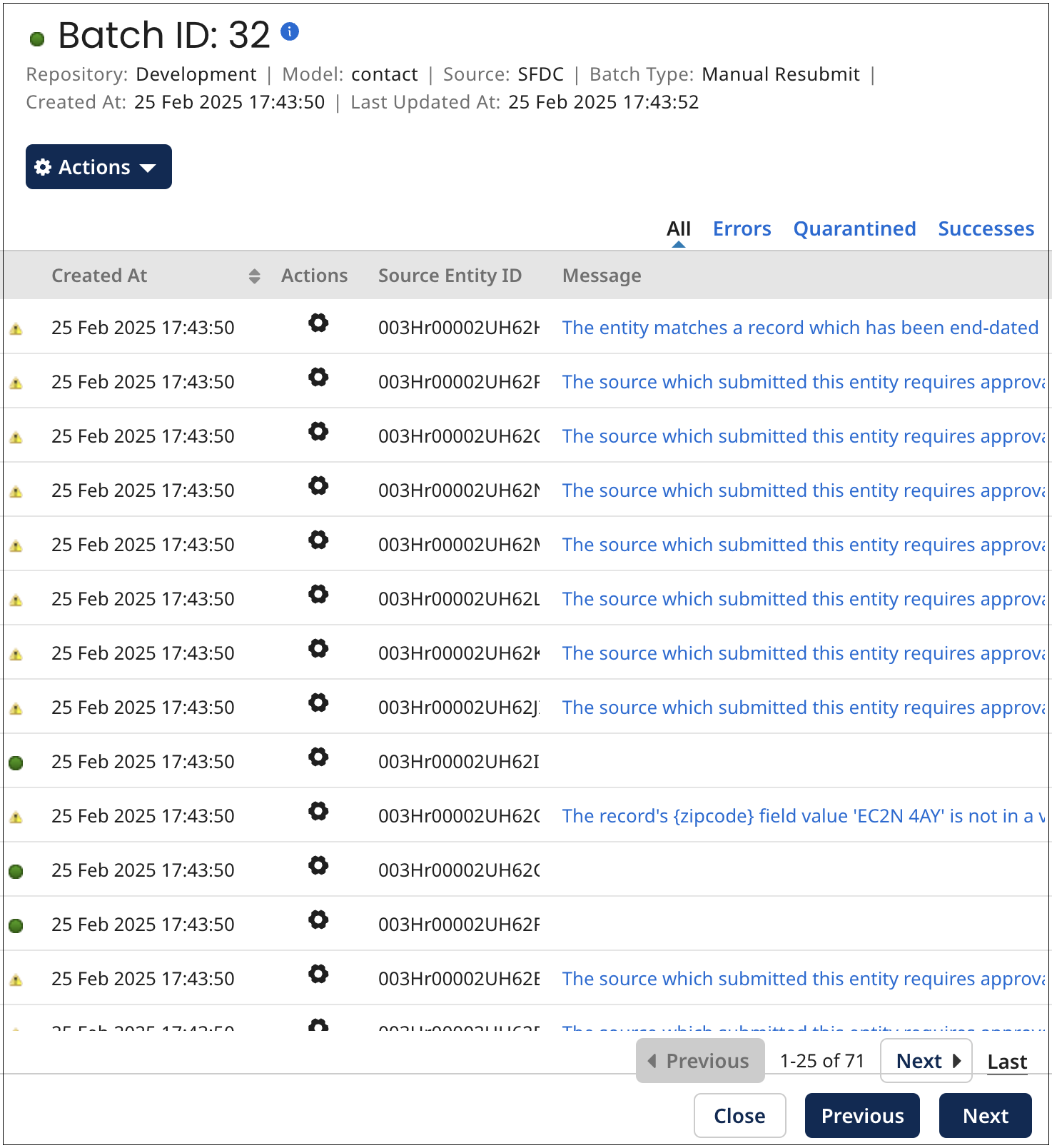The height and width of the screenshot is (1148, 1052).
Task: Click the Message column header
Action: tap(602, 276)
